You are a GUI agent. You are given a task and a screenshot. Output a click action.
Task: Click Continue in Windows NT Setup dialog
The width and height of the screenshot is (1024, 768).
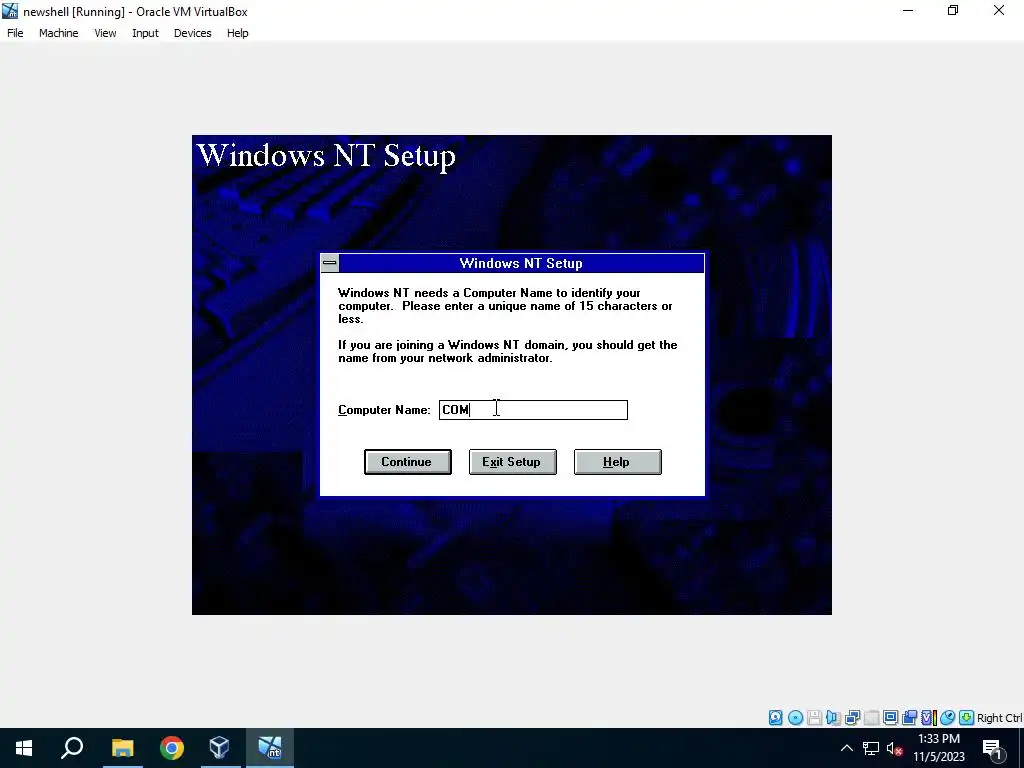(x=408, y=462)
